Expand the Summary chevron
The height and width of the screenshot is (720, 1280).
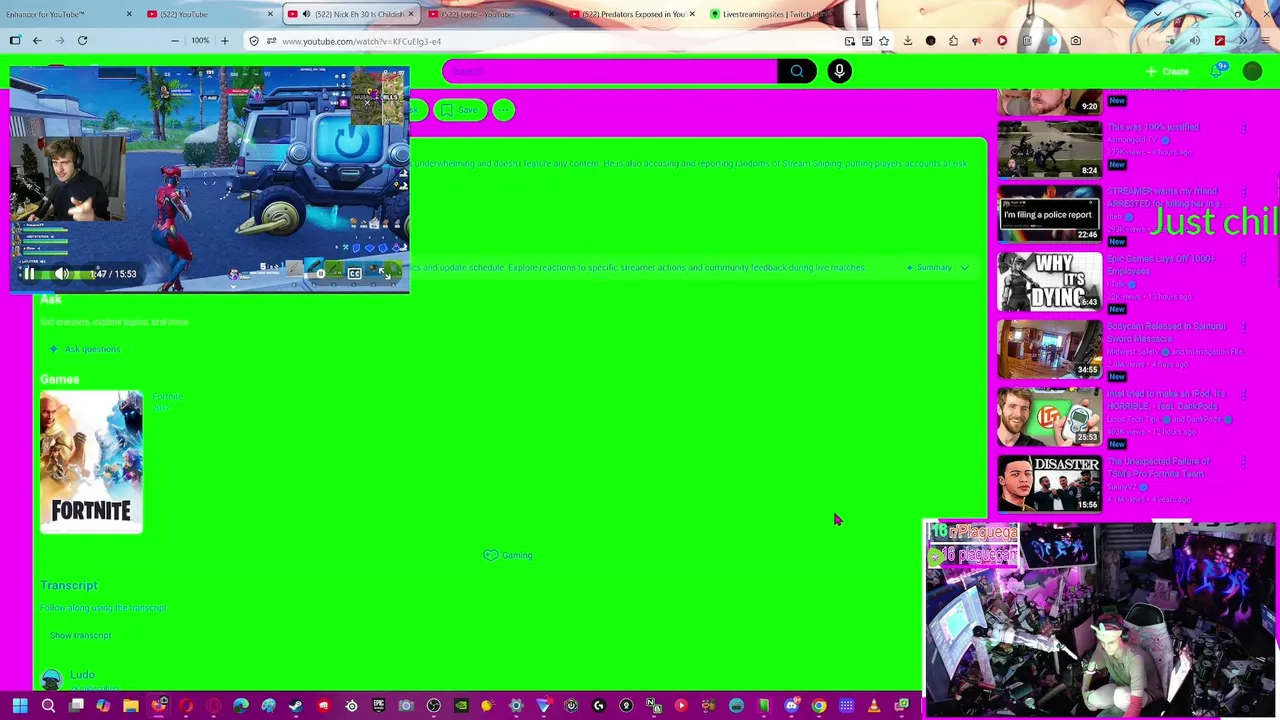click(964, 268)
